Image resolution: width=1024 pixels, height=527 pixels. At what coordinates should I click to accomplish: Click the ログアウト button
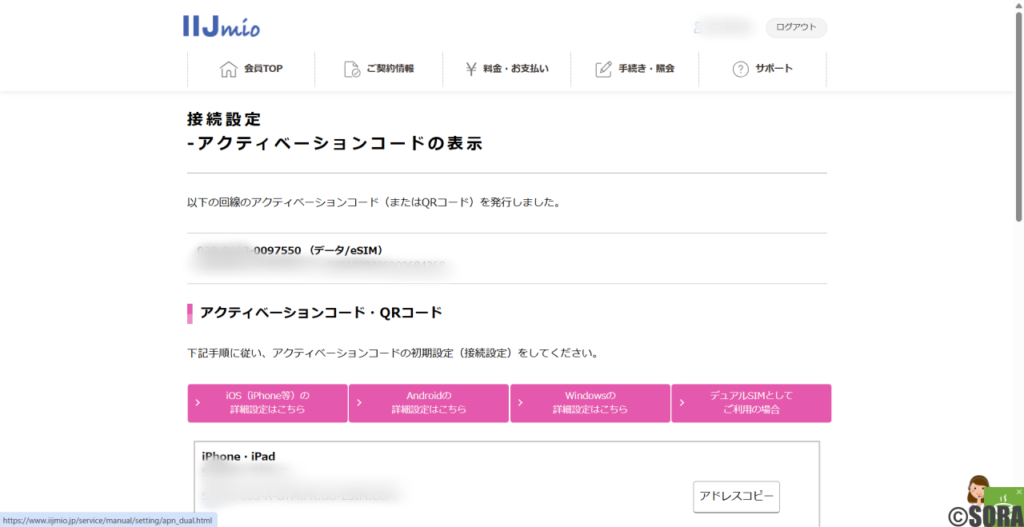pyautogui.click(x=796, y=27)
